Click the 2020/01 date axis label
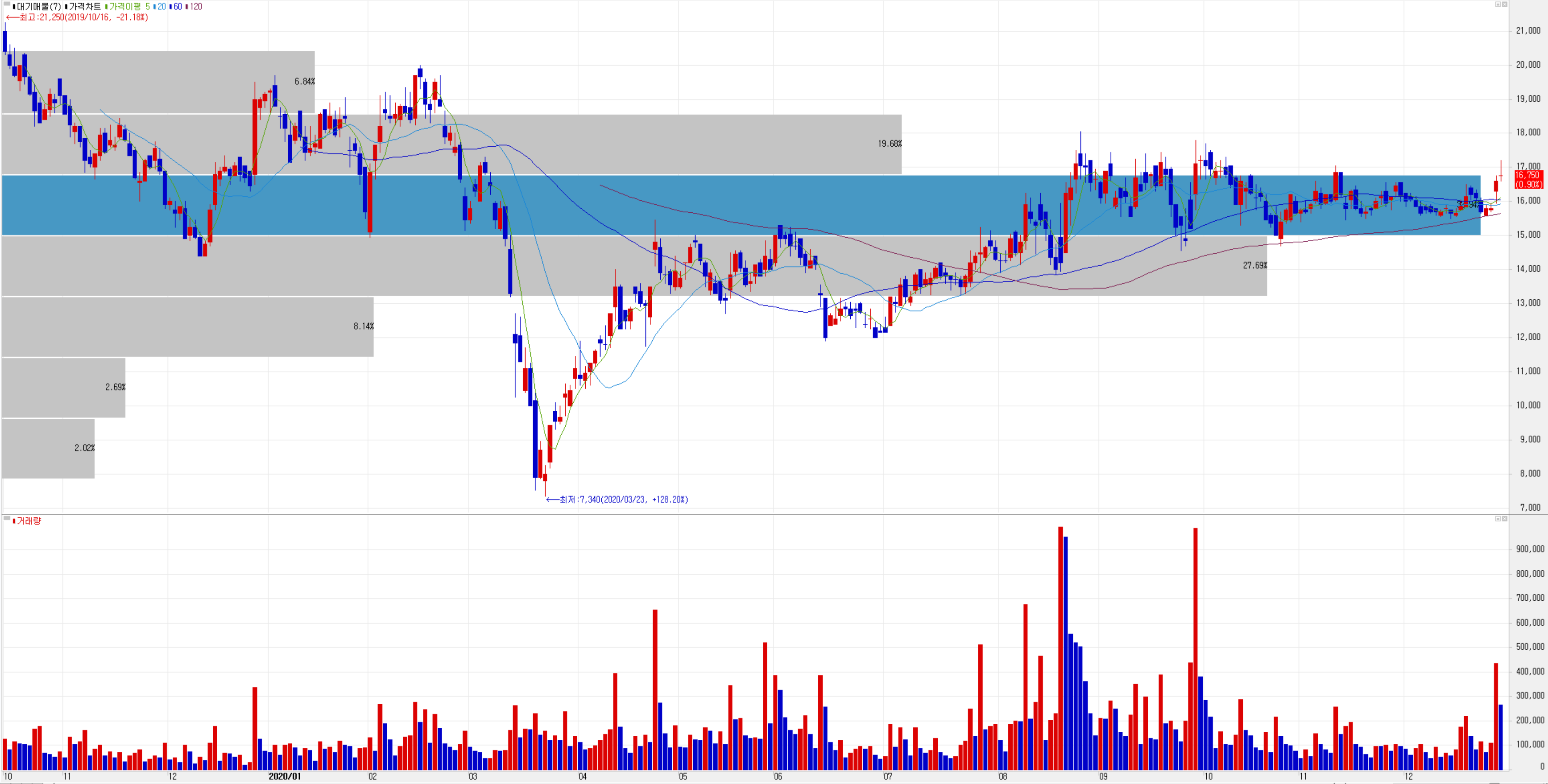The image size is (1548, 784). click(284, 776)
